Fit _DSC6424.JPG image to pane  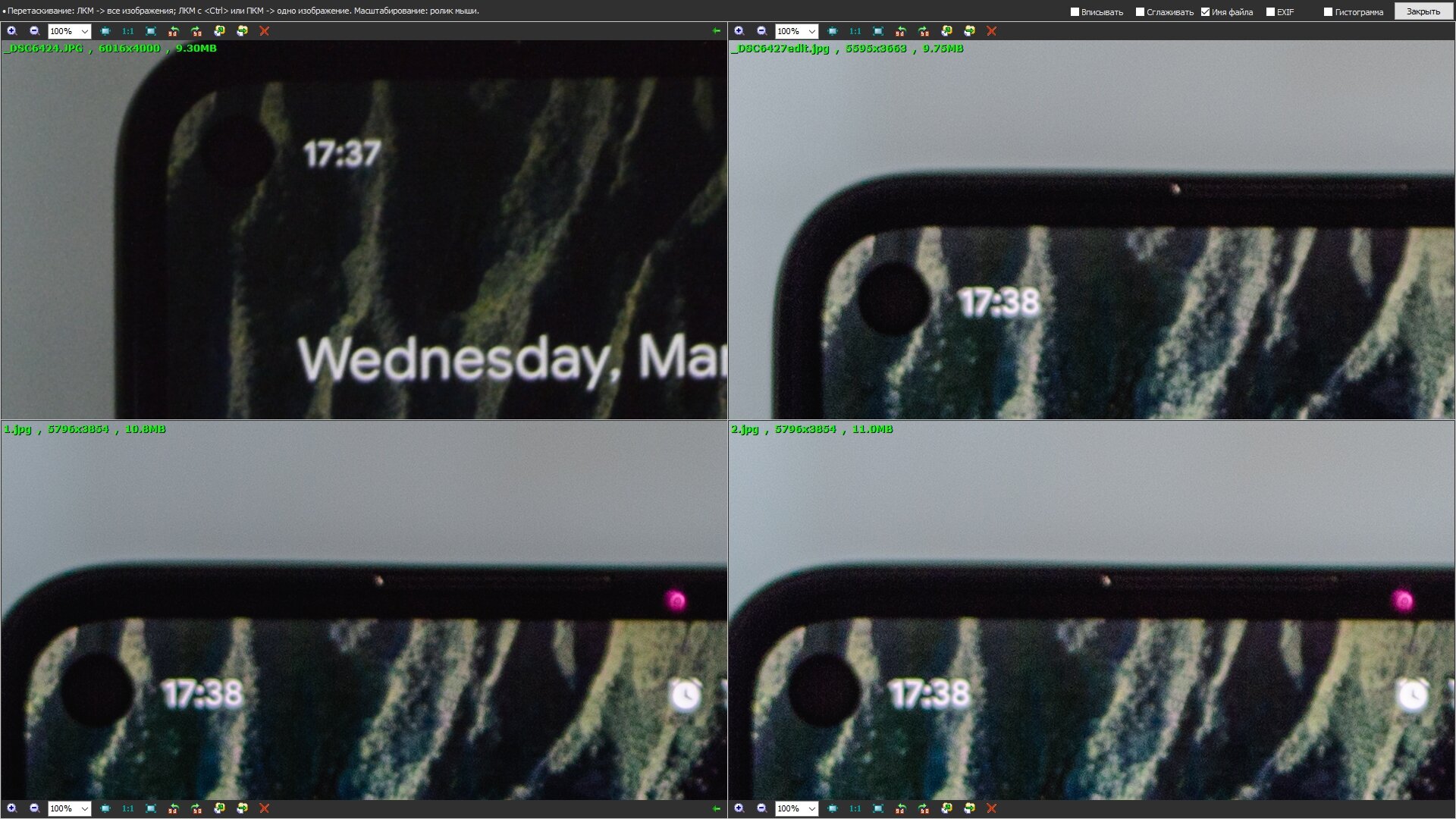(x=105, y=31)
